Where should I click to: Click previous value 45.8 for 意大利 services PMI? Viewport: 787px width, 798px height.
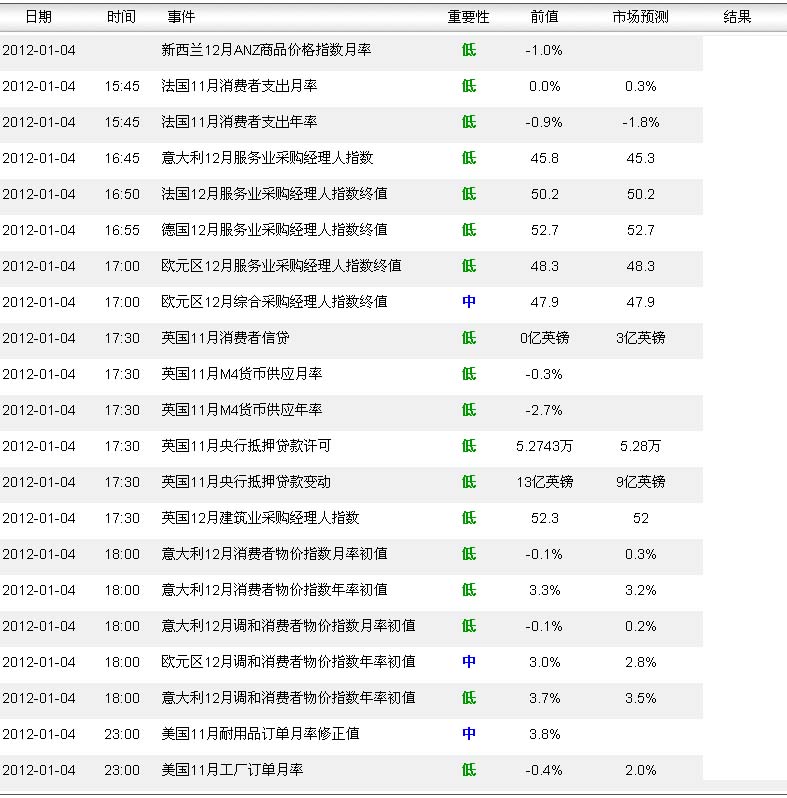coord(545,158)
